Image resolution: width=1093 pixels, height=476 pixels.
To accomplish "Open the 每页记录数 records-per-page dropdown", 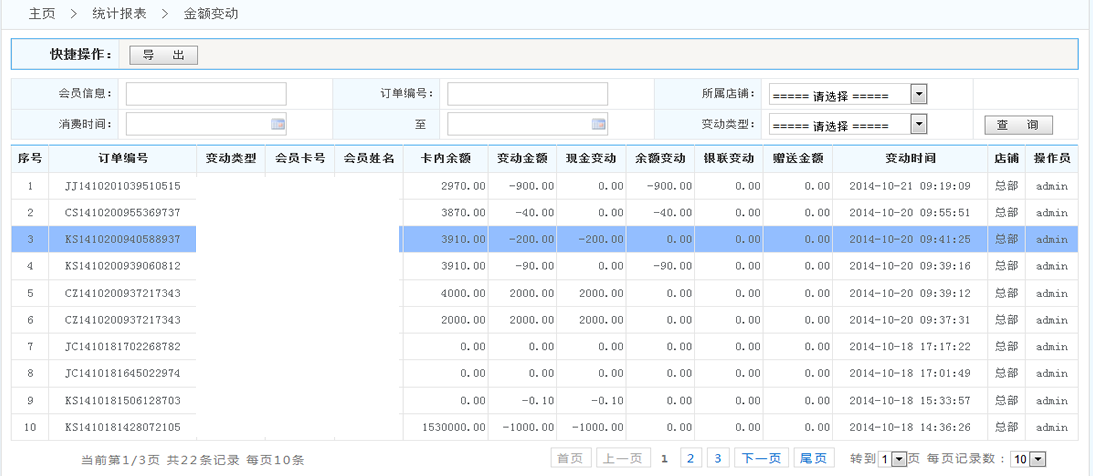I will tap(1037, 459).
